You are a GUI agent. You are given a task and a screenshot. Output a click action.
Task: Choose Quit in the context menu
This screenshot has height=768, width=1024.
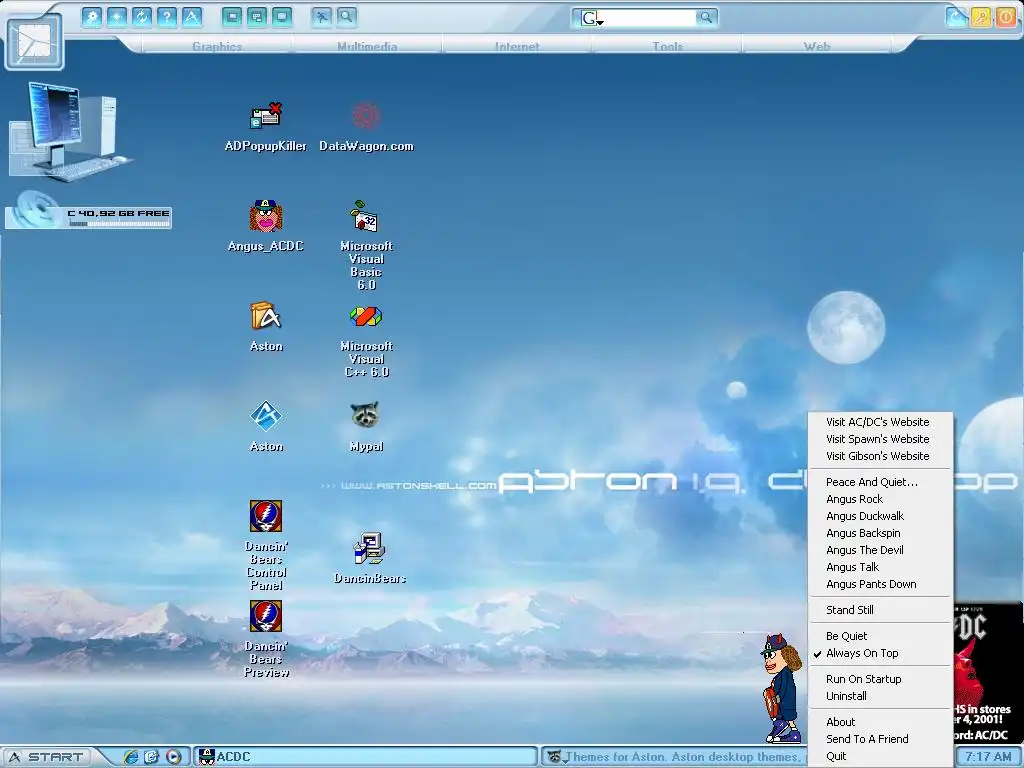coord(880,756)
